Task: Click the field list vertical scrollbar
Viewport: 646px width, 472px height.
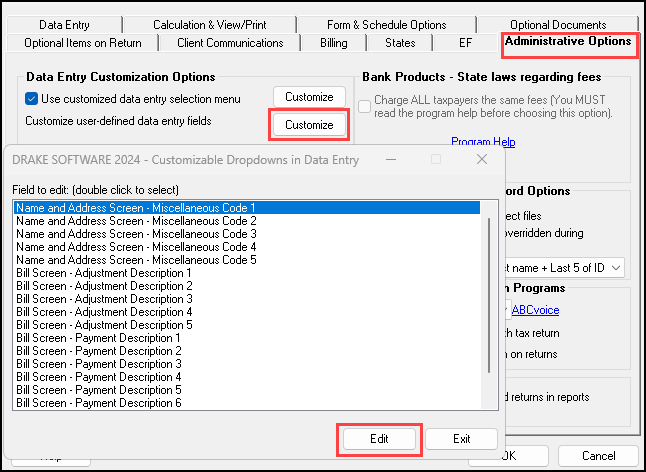Action: coord(489,300)
